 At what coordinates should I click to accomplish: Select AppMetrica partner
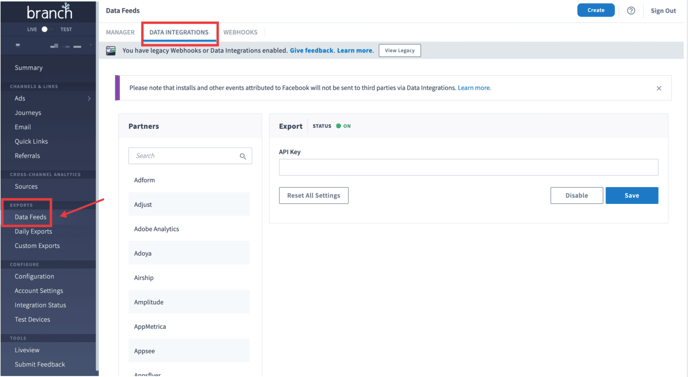(x=189, y=327)
